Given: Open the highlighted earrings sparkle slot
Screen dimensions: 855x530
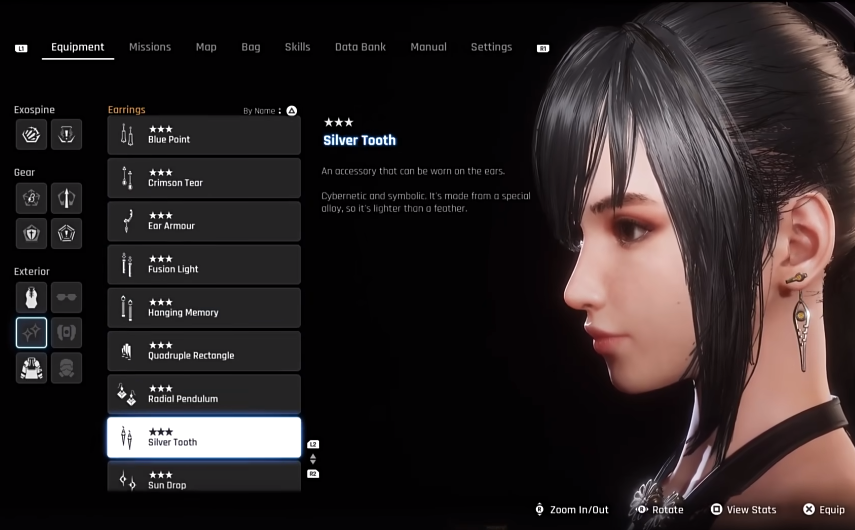Looking at the screenshot, I should click(x=31, y=333).
